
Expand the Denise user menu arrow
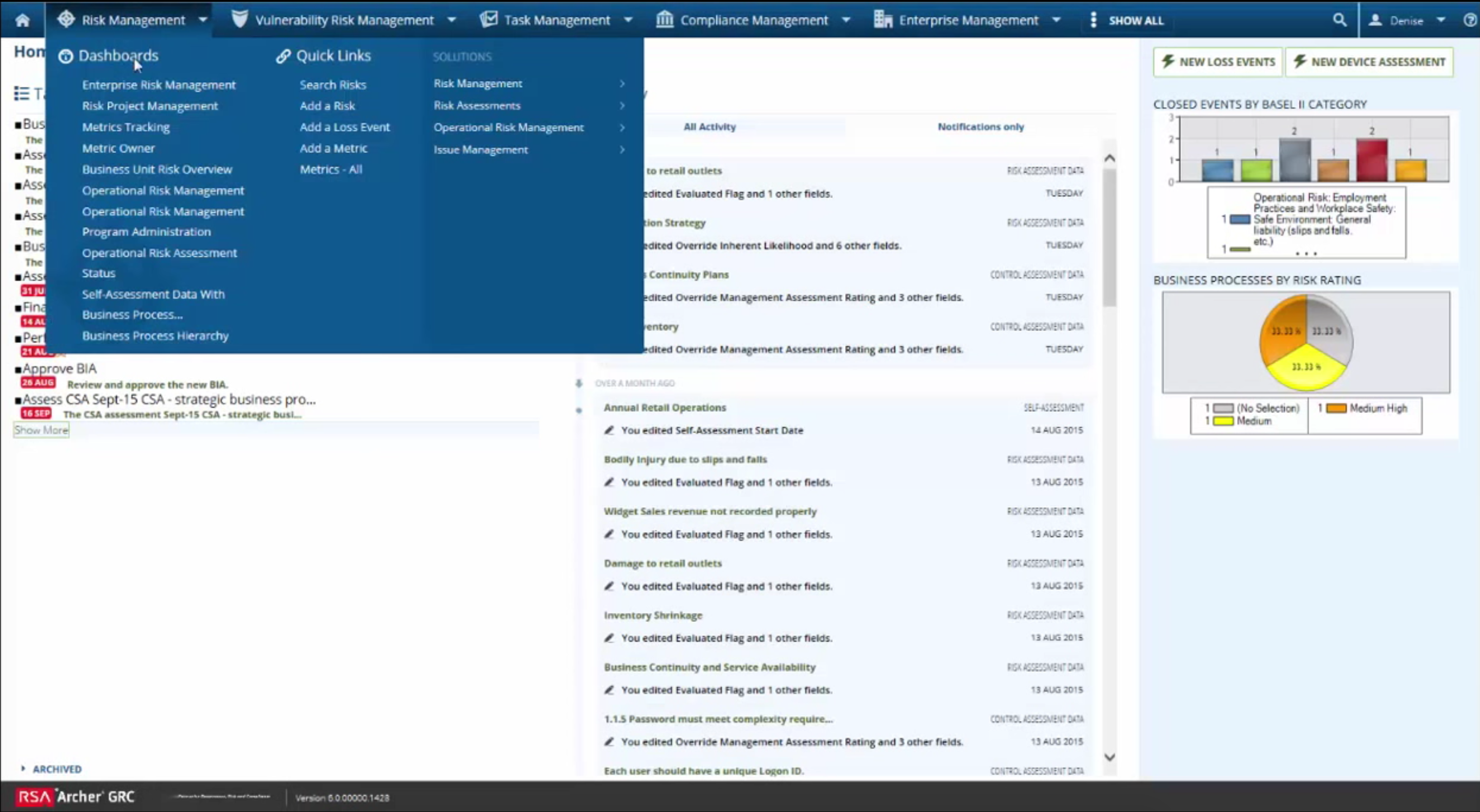pyautogui.click(x=1440, y=19)
